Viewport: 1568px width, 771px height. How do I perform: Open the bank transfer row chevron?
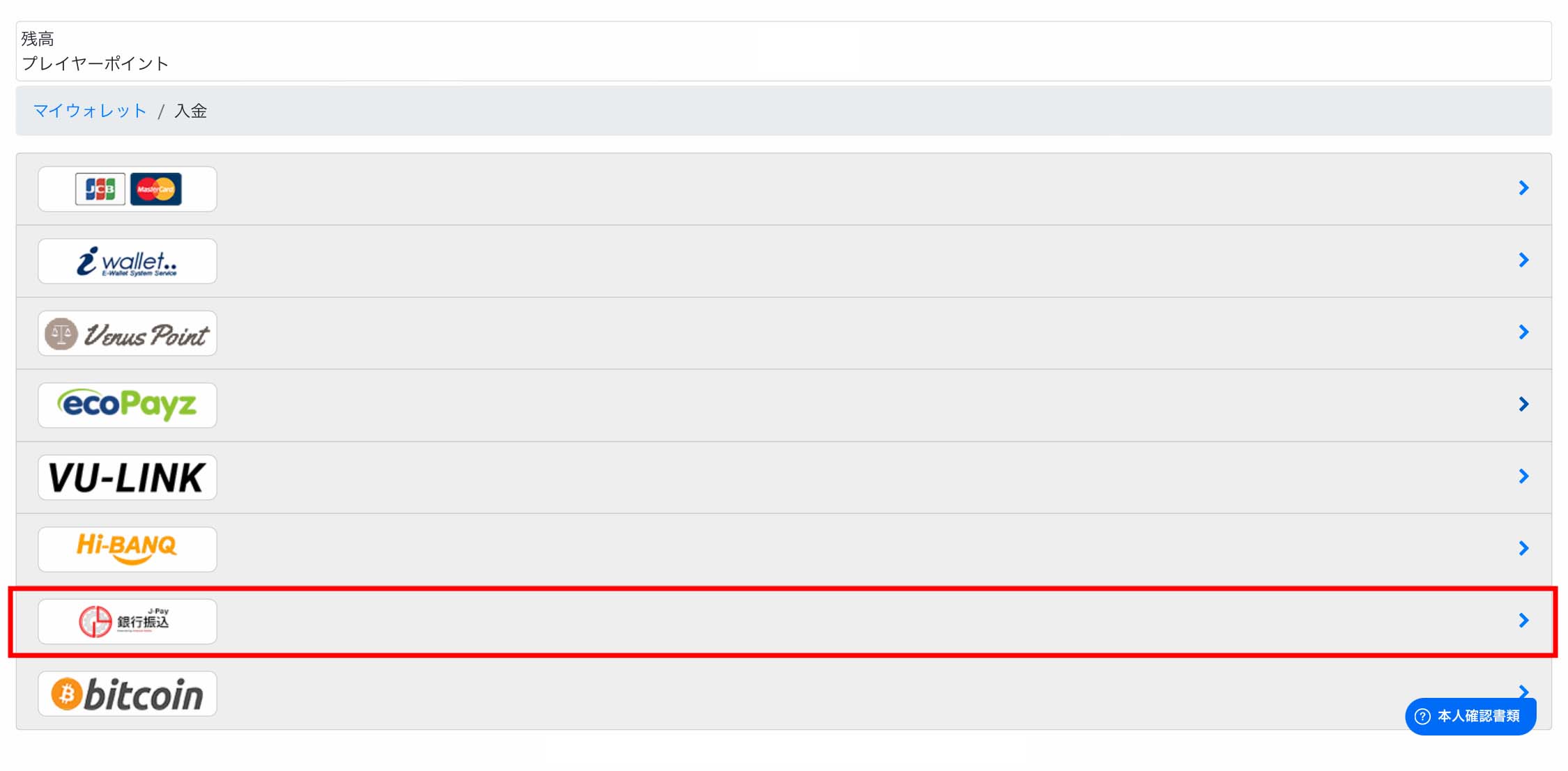[x=1523, y=621]
